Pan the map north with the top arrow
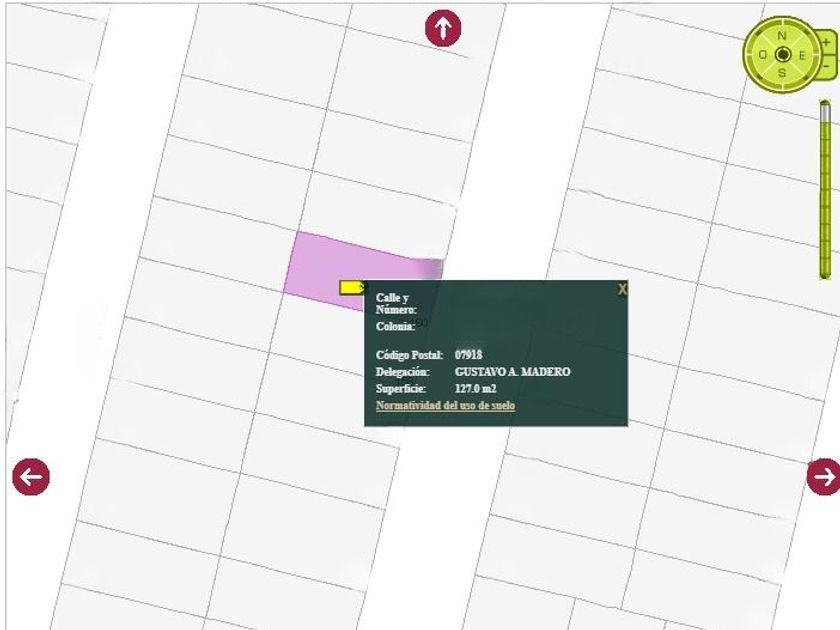 [443, 28]
